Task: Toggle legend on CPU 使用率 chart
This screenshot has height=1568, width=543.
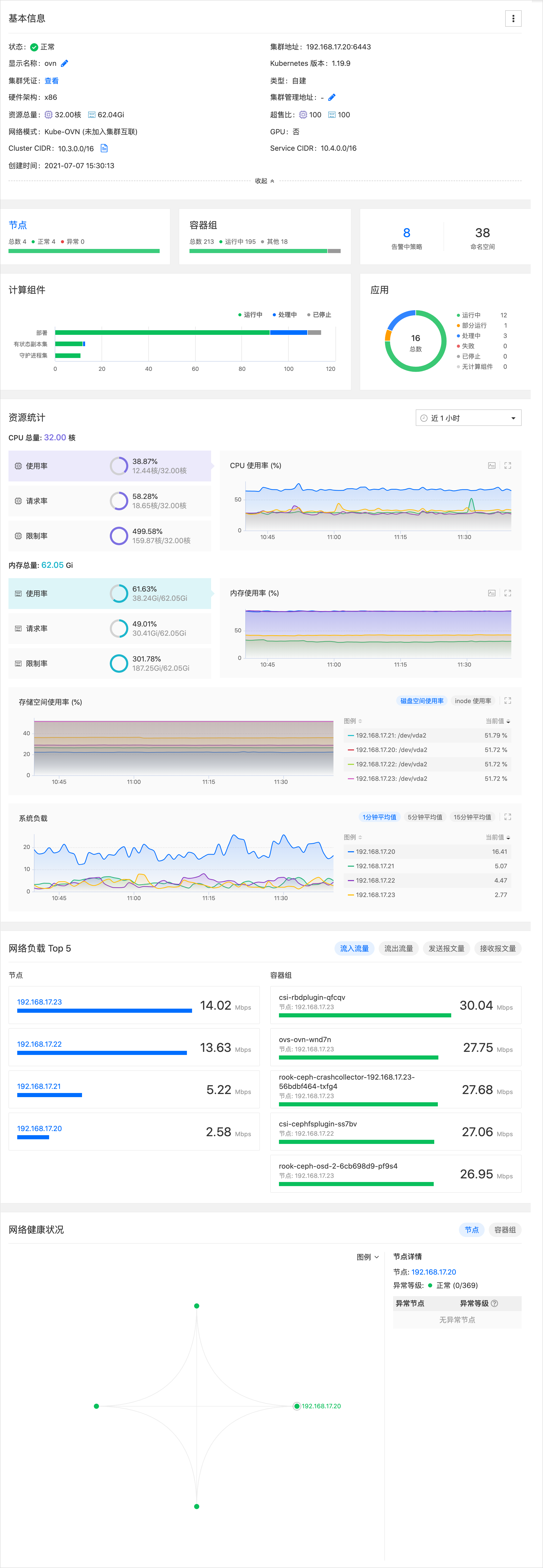Action: [491, 466]
